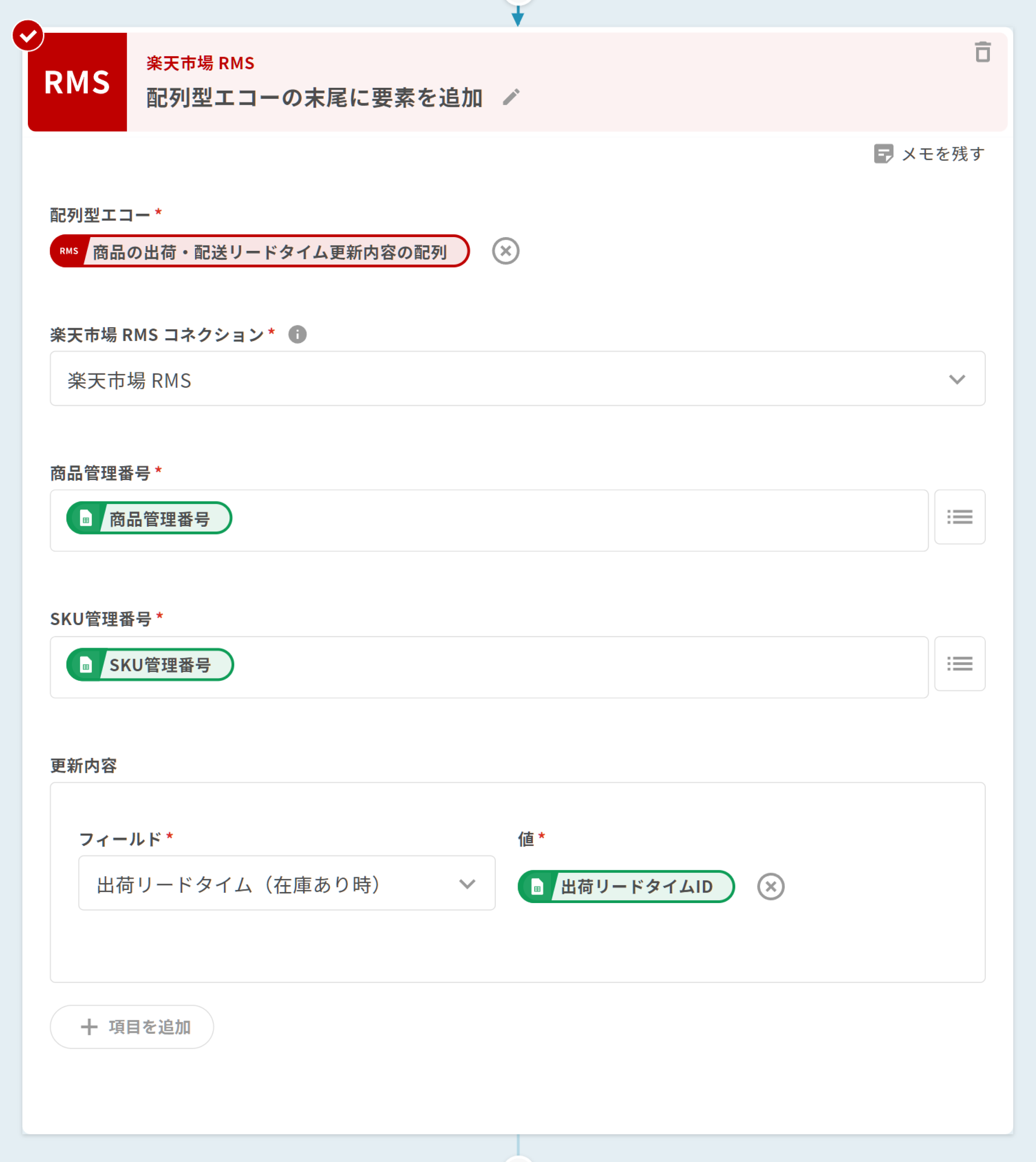Click the chevron arrow of connection selector

coord(957,380)
